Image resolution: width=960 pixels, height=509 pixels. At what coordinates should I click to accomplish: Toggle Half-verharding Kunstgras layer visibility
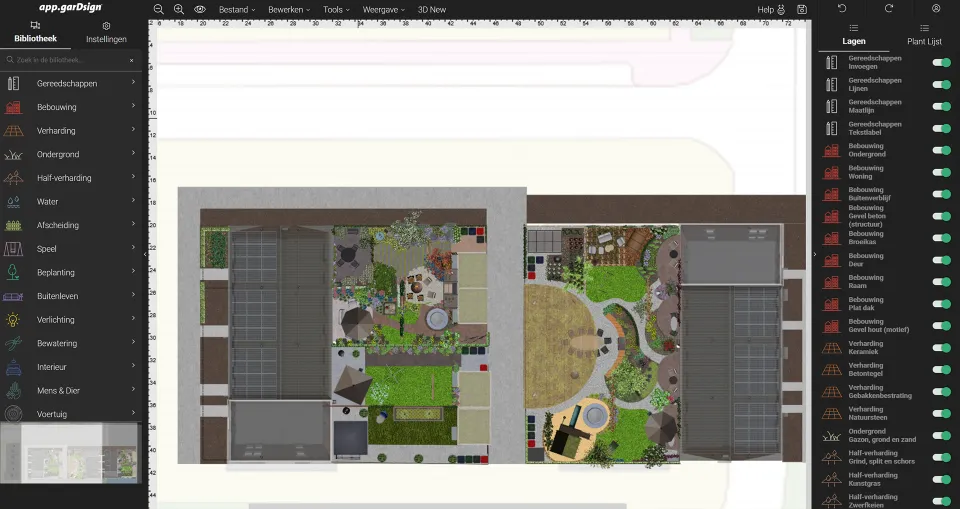click(x=941, y=480)
